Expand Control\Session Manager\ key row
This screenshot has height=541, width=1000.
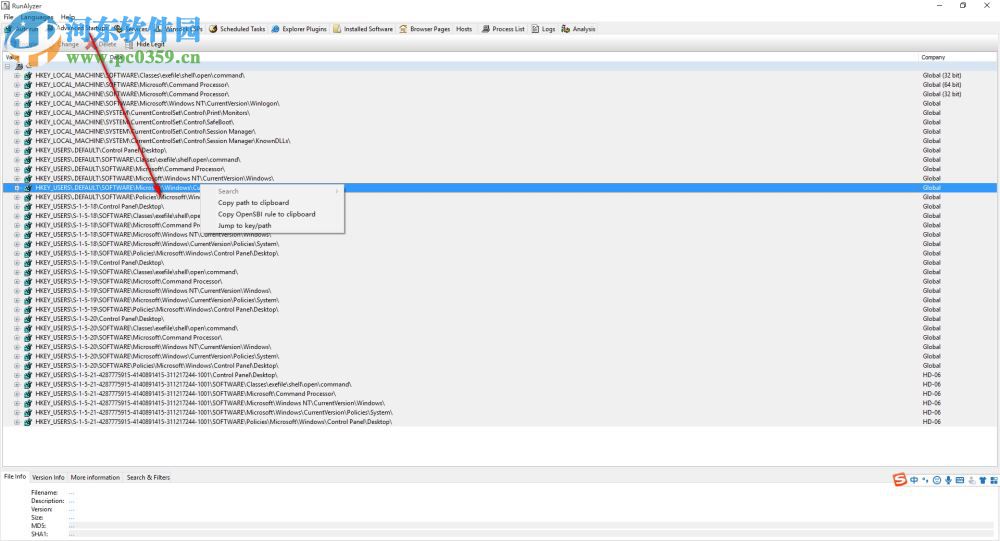pyautogui.click(x=17, y=131)
